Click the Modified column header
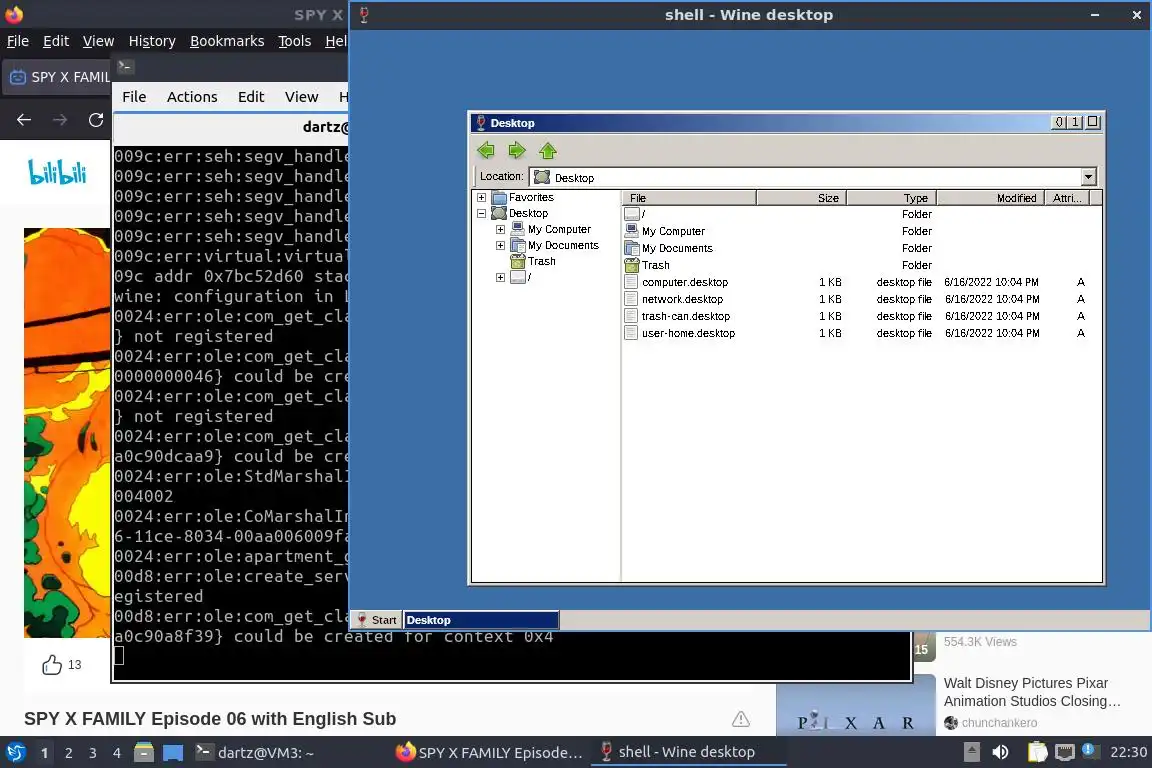 click(x=990, y=198)
